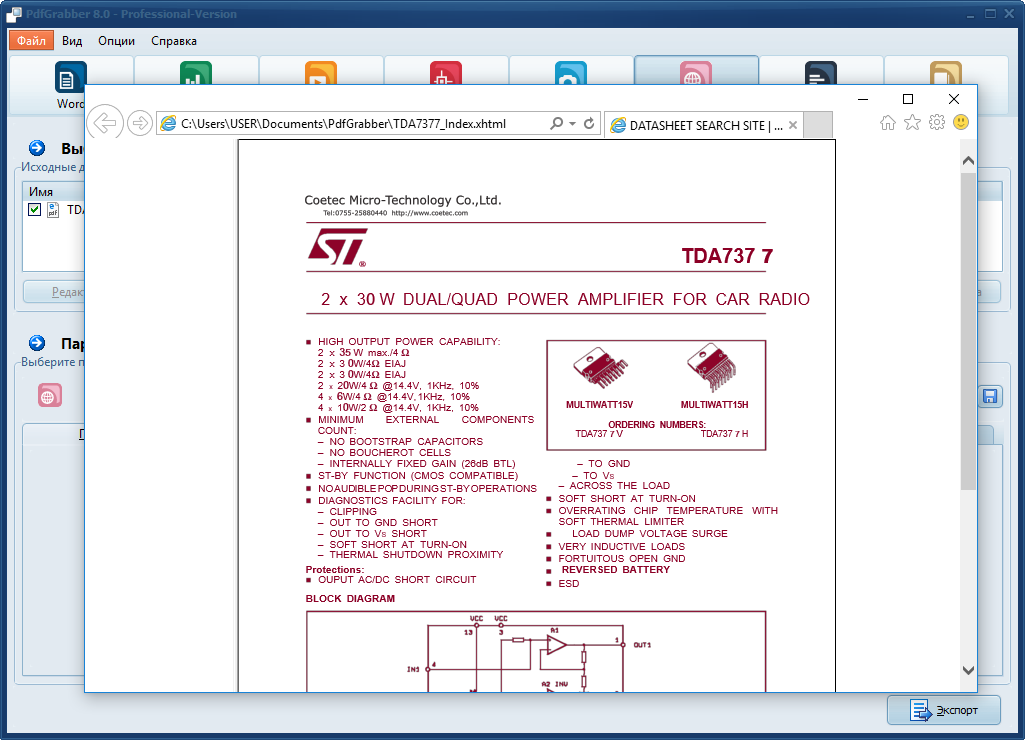1025x740 pixels.
Task: Click the 2 x 30 W DUAL/QUAD POWER AMPLIFIER heading
Action: coord(565,299)
